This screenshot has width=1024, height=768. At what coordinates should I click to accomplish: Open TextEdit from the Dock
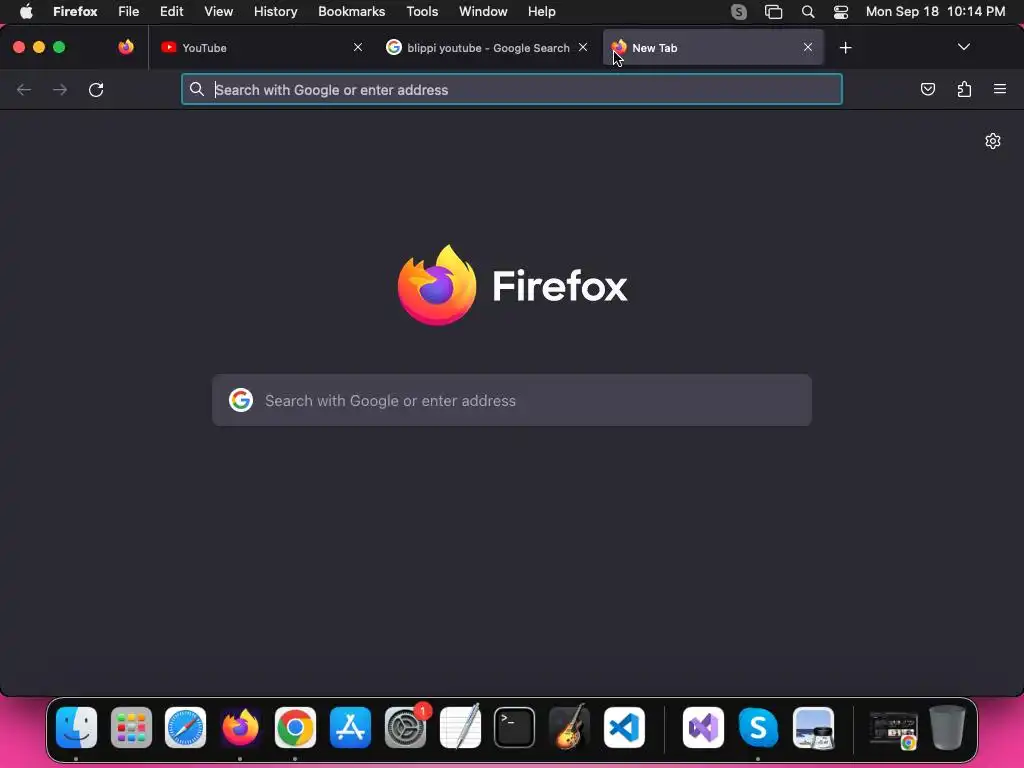click(460, 728)
